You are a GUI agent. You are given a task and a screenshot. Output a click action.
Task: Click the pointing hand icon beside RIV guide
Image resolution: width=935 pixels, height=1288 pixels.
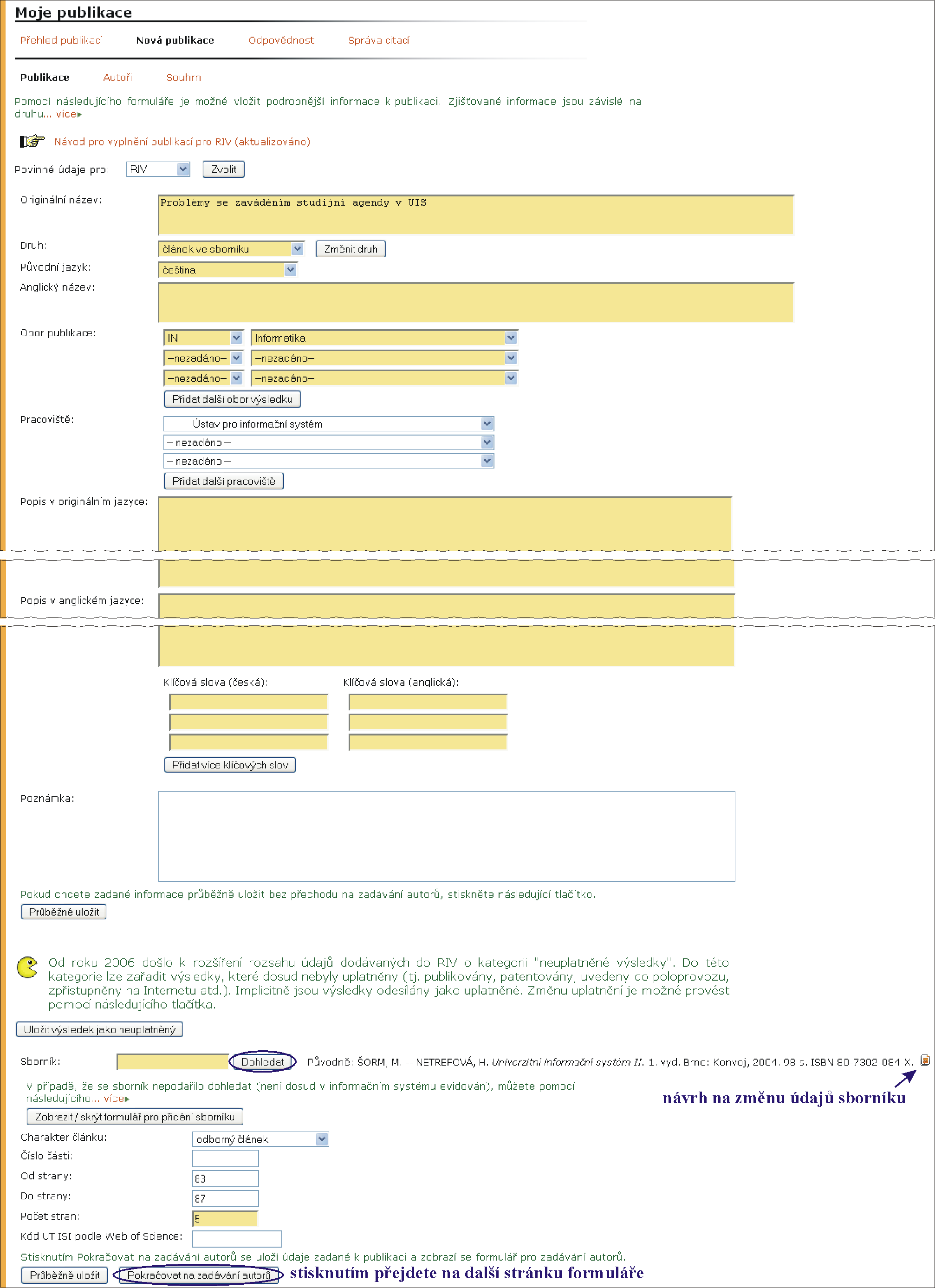point(32,141)
